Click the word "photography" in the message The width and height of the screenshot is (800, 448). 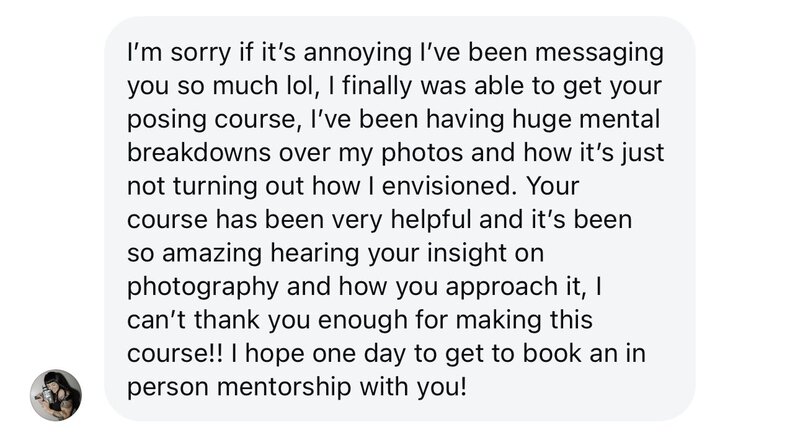[x=202, y=289]
